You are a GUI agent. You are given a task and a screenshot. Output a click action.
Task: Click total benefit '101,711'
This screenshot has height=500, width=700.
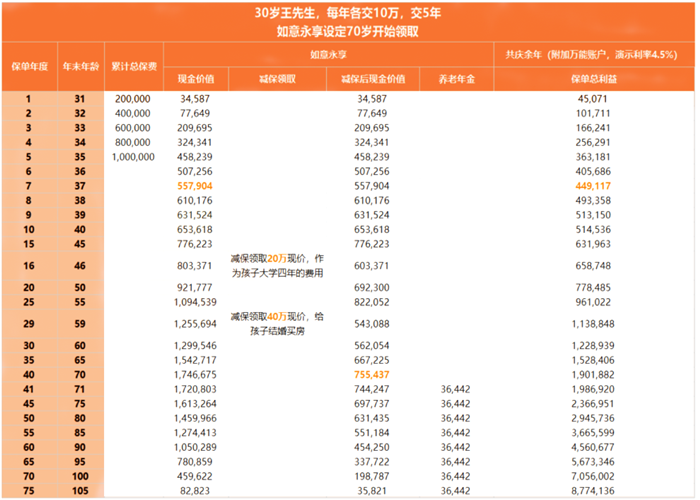(x=593, y=113)
